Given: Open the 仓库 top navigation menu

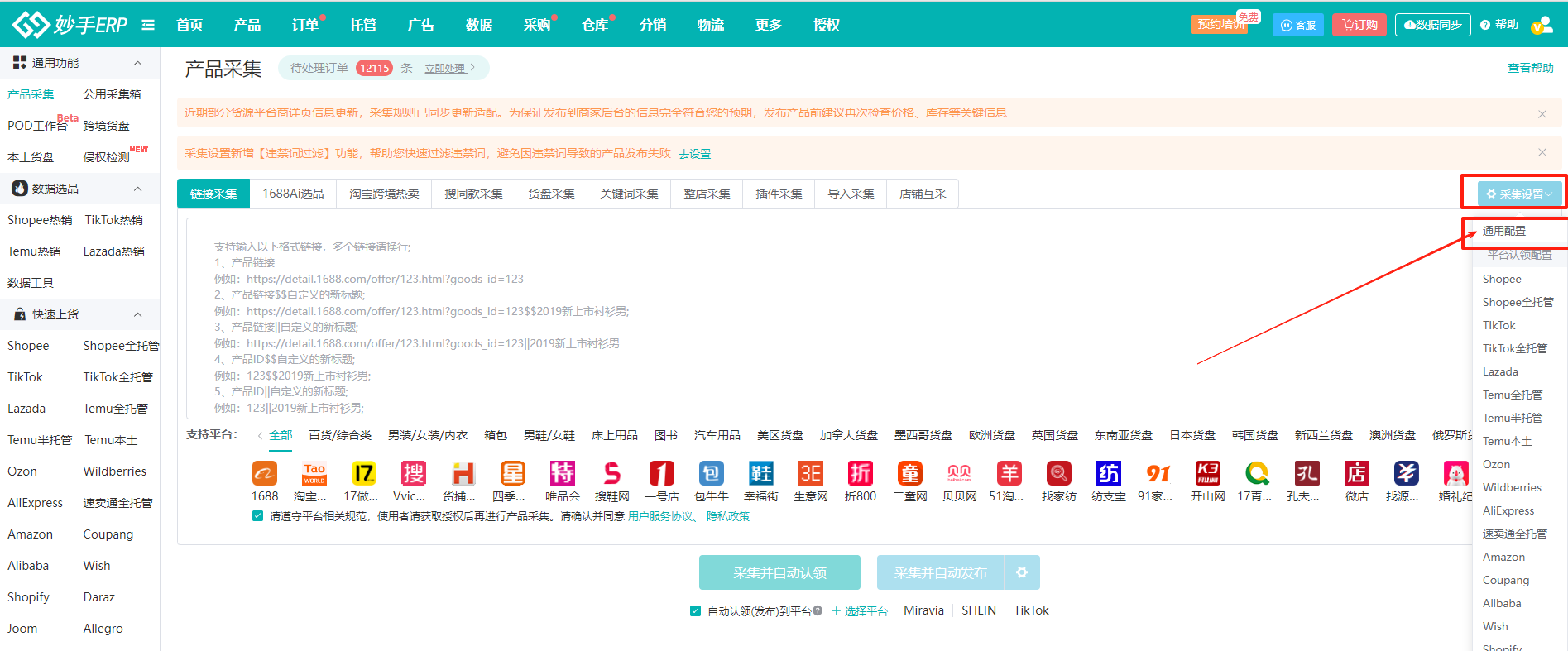Looking at the screenshot, I should pyautogui.click(x=595, y=25).
